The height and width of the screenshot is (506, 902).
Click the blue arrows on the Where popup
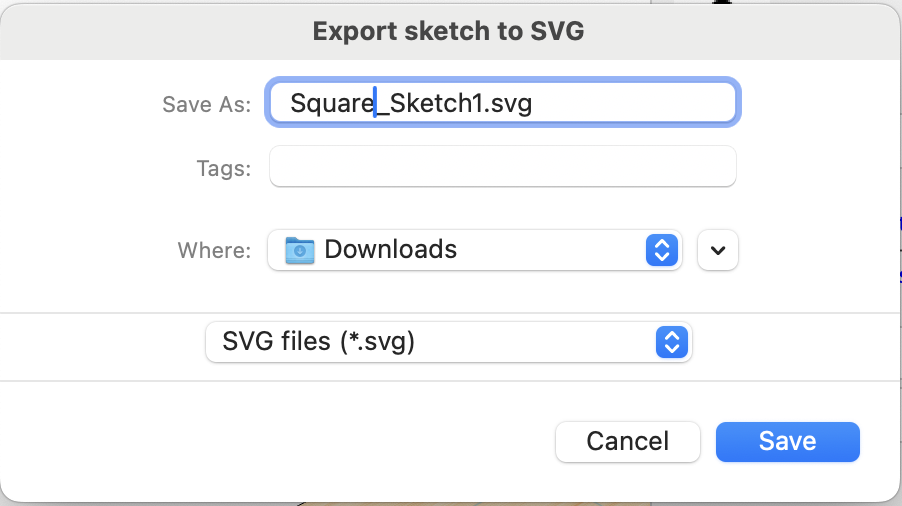click(x=662, y=250)
